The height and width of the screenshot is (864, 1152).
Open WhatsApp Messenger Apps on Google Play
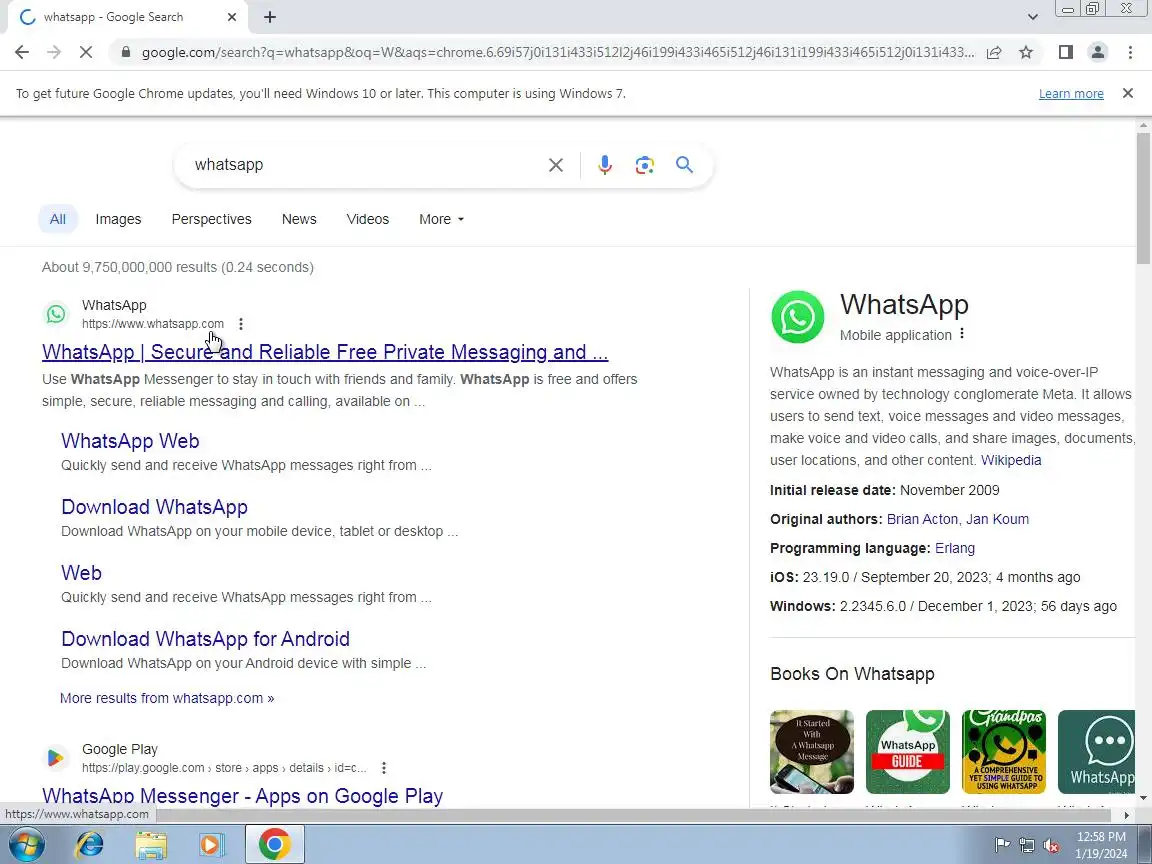coord(242,796)
